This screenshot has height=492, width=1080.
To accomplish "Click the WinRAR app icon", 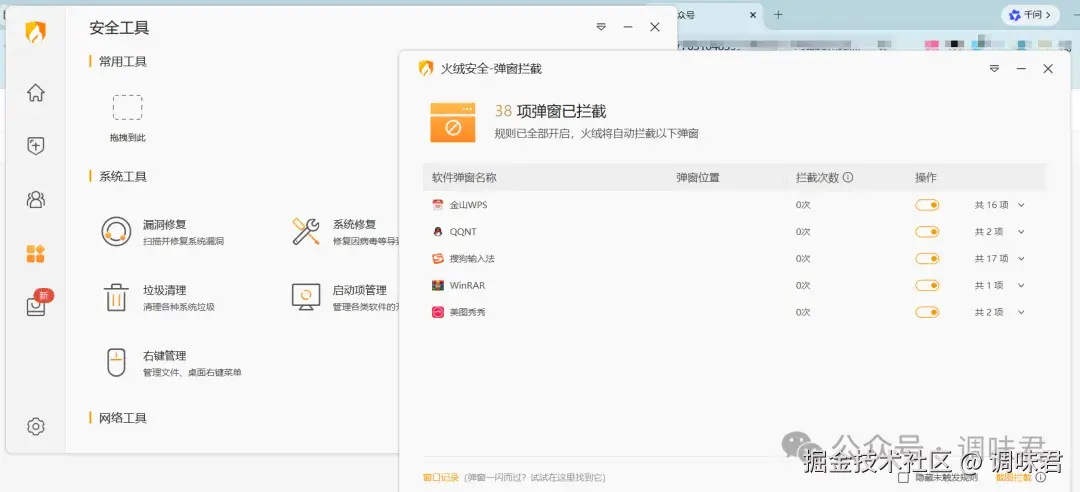I will [x=437, y=285].
